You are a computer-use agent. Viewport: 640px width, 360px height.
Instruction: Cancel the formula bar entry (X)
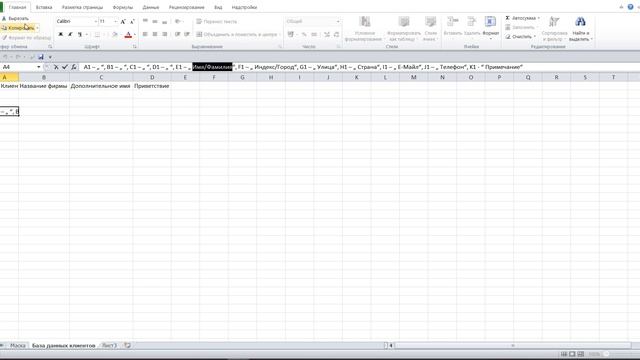tap(56, 67)
